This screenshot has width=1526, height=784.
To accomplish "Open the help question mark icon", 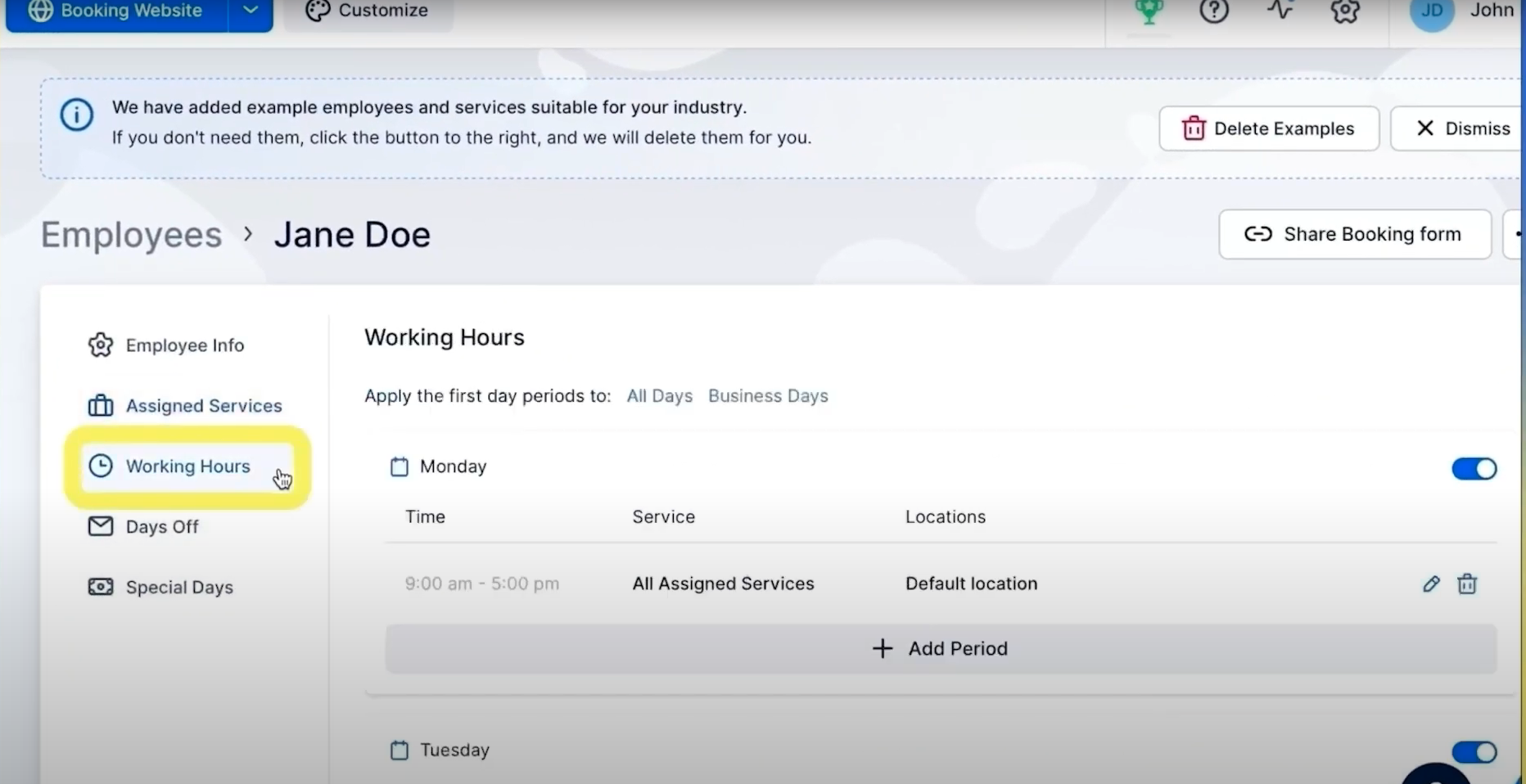I will 1214,11.
